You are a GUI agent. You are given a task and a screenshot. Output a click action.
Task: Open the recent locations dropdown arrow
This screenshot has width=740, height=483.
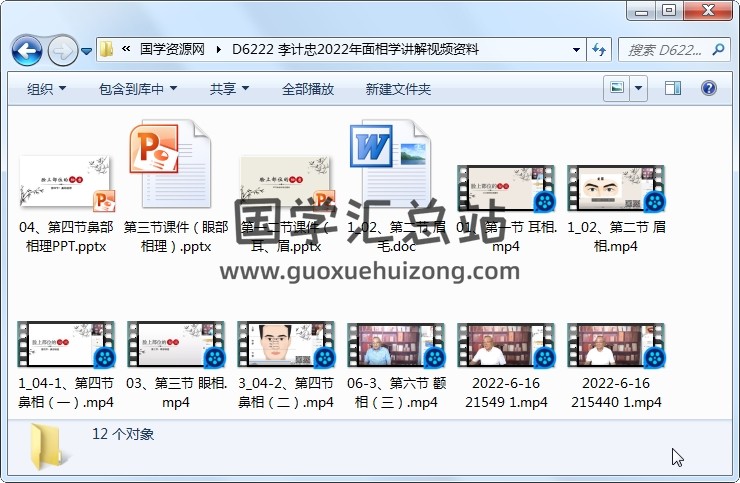[x=86, y=51]
